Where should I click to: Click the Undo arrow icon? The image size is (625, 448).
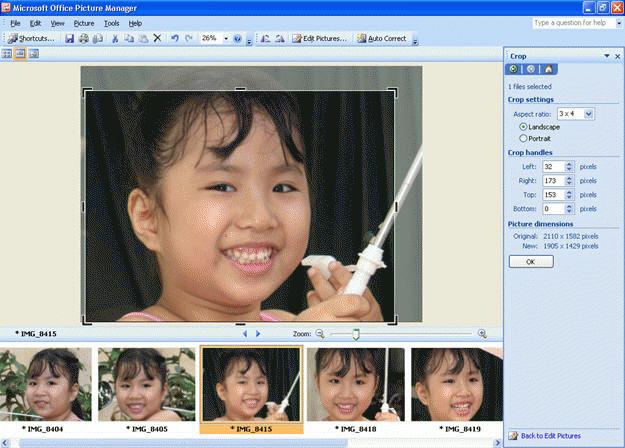click(x=174, y=38)
